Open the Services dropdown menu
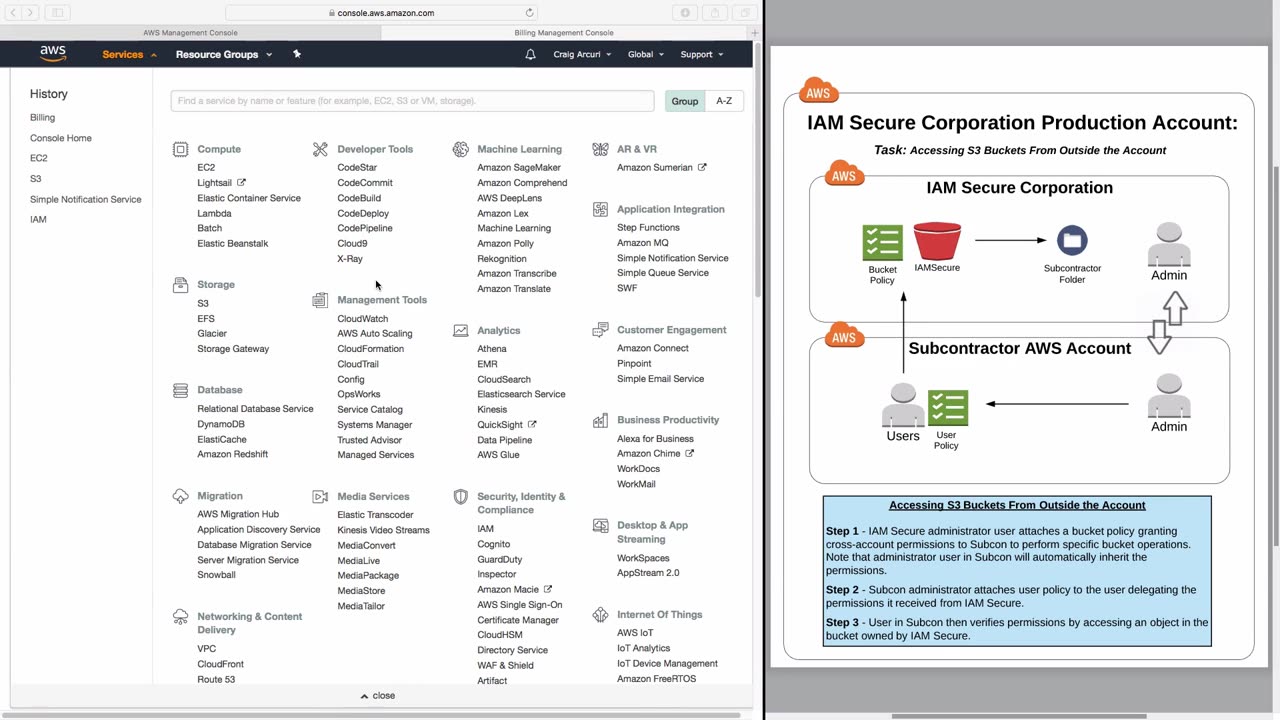 point(130,54)
